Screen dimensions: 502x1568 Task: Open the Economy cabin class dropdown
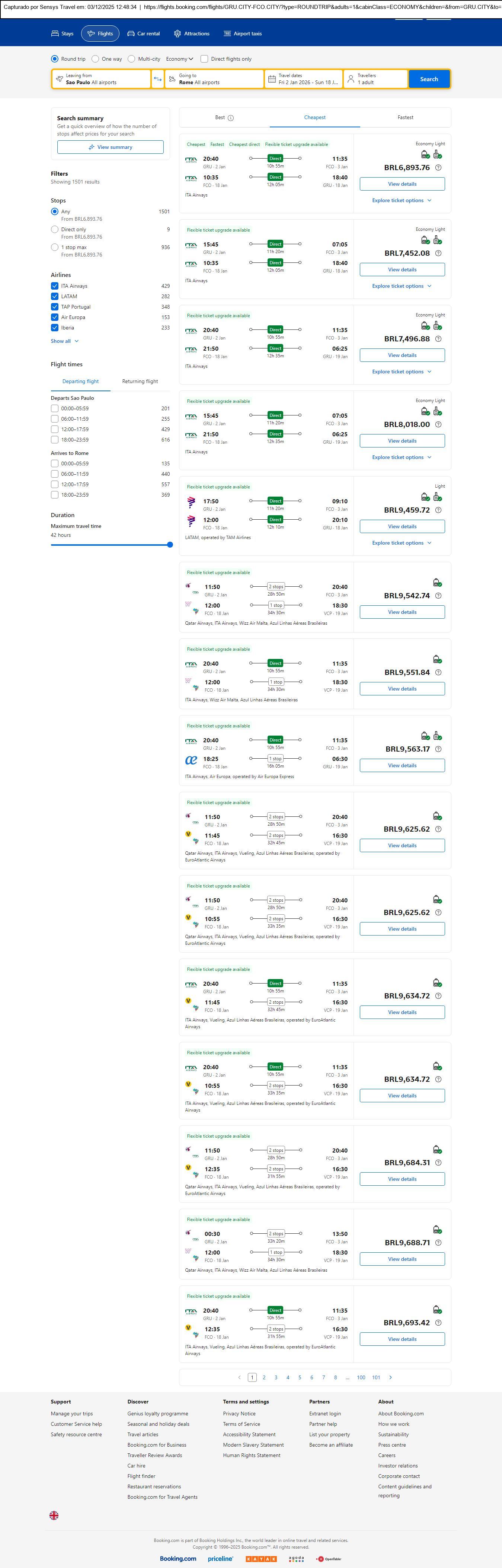coord(179,59)
